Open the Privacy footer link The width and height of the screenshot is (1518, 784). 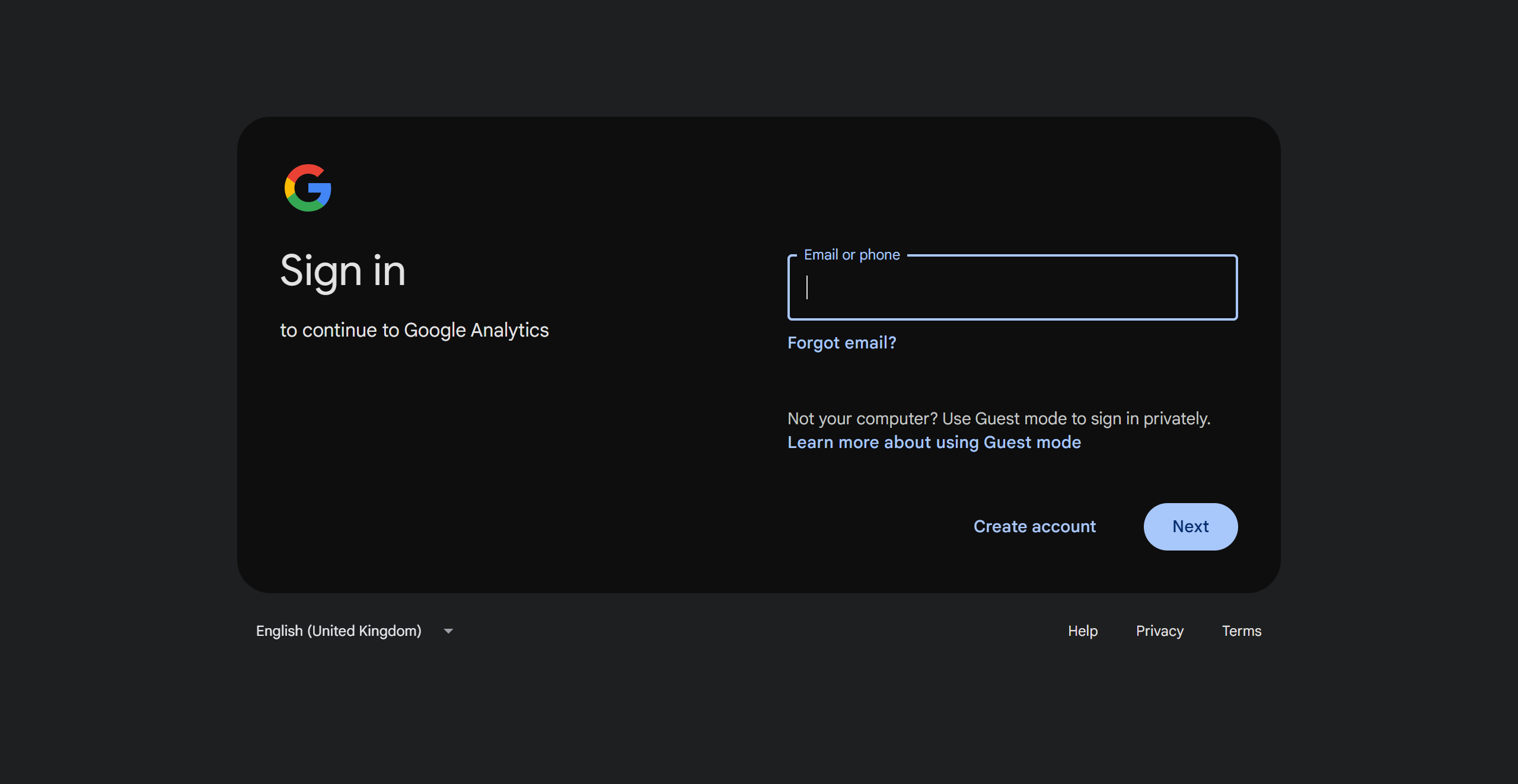[1159, 631]
